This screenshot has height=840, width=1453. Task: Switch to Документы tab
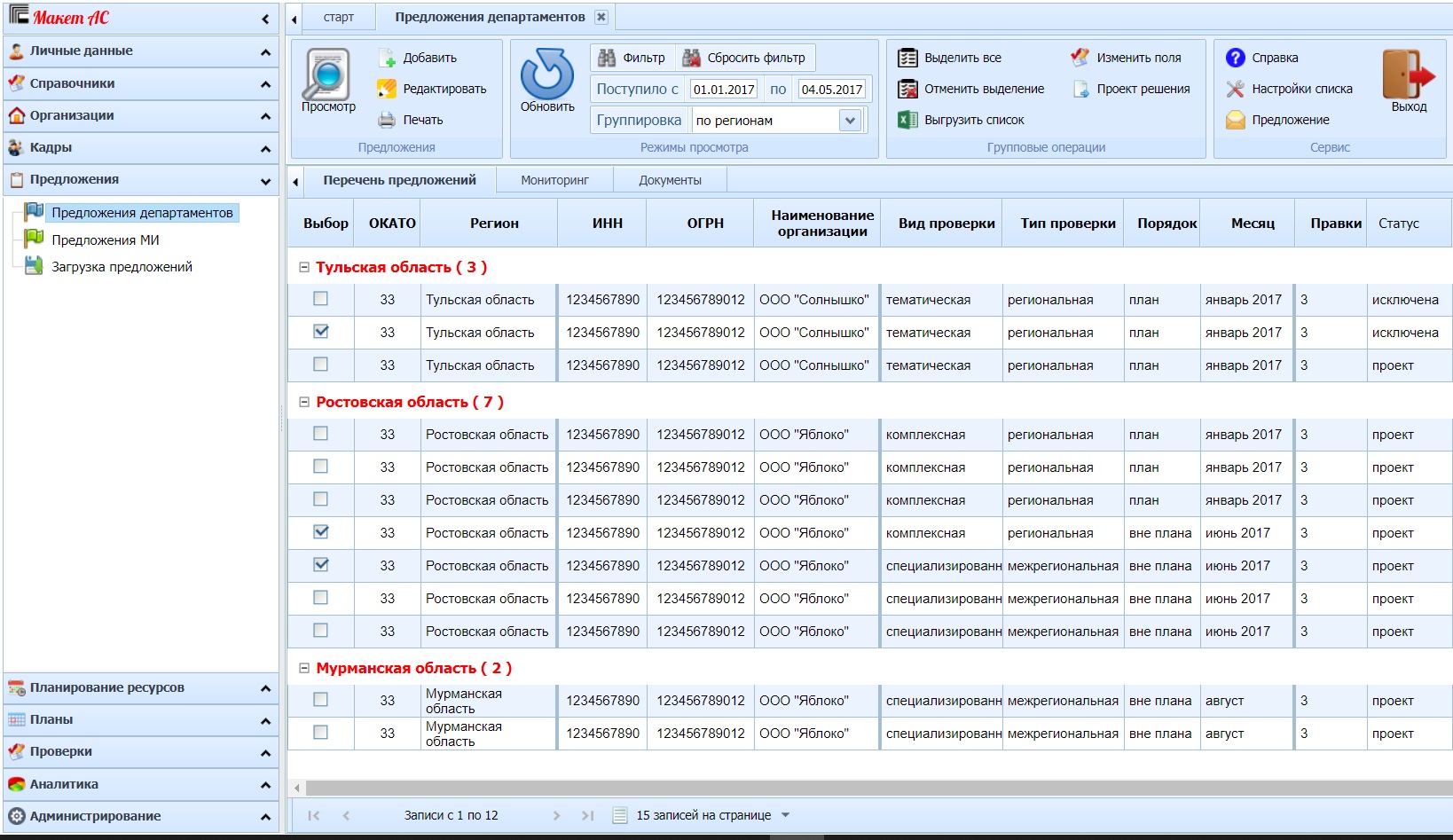click(x=670, y=180)
